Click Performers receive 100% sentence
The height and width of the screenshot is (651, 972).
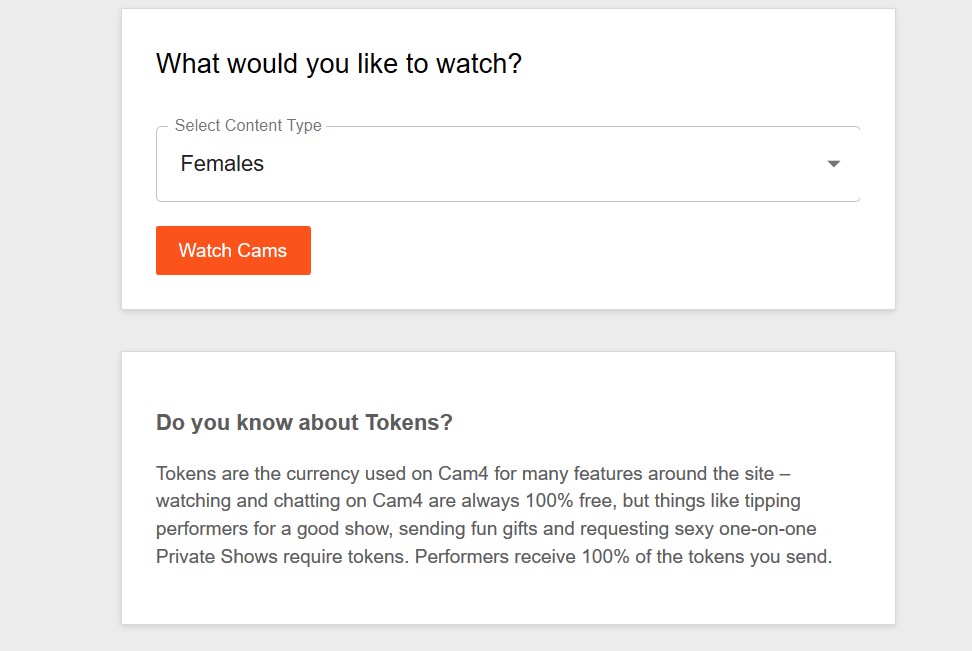coord(623,557)
